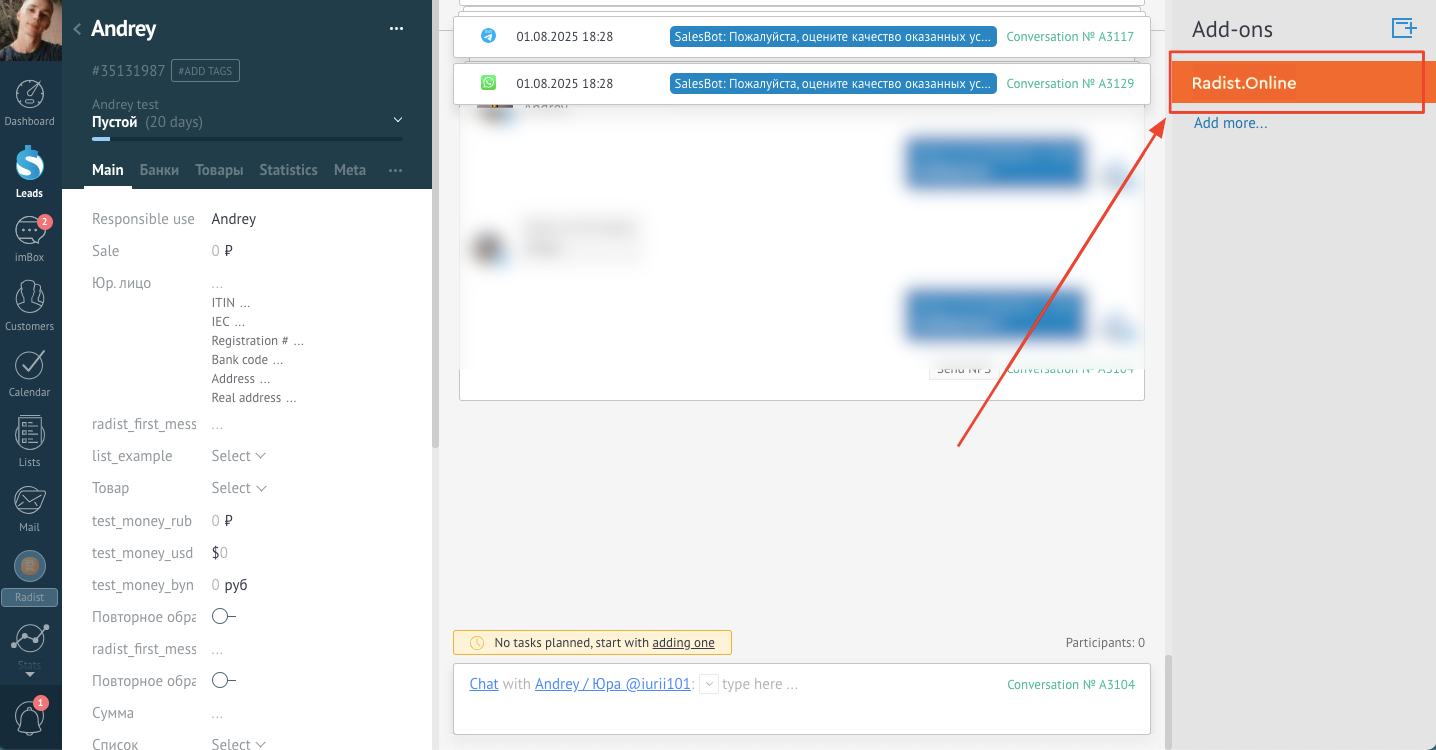Open the Товар Select dropdown
The height and width of the screenshot is (750, 1436).
point(239,488)
